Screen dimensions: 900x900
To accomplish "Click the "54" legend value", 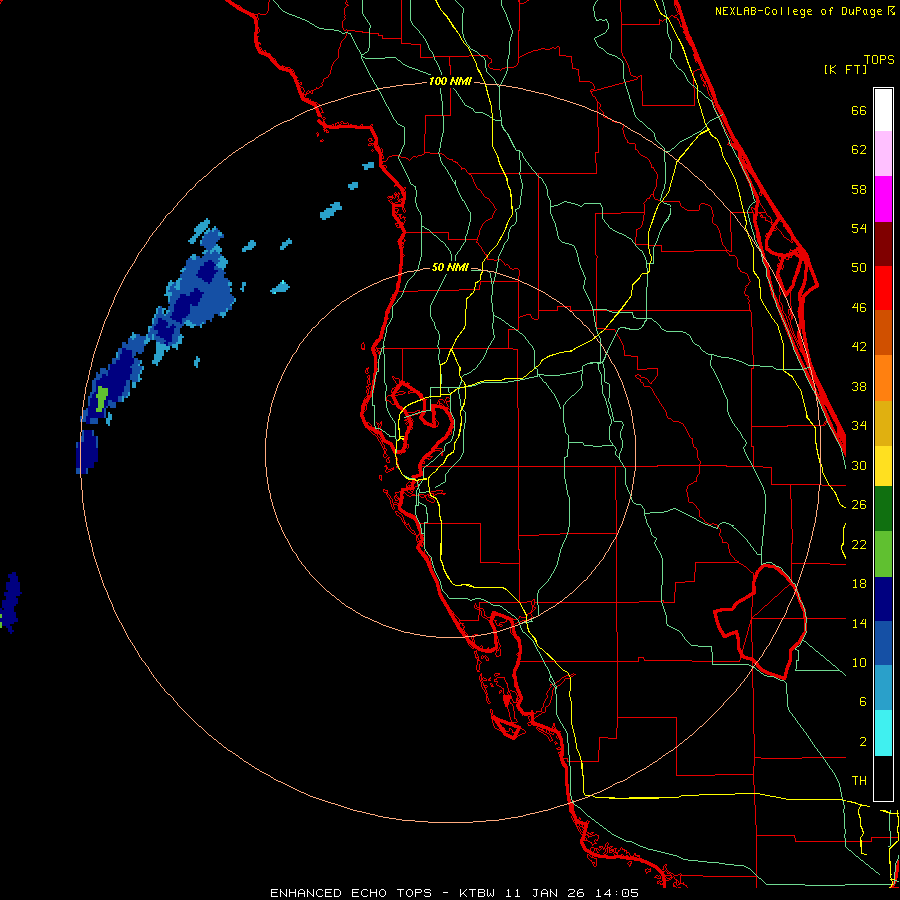I will 859,228.
